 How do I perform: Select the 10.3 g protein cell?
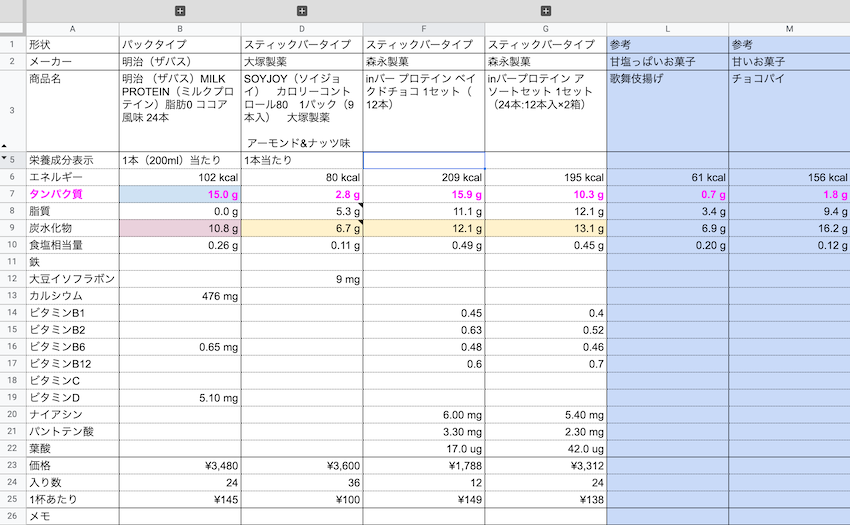pos(546,194)
